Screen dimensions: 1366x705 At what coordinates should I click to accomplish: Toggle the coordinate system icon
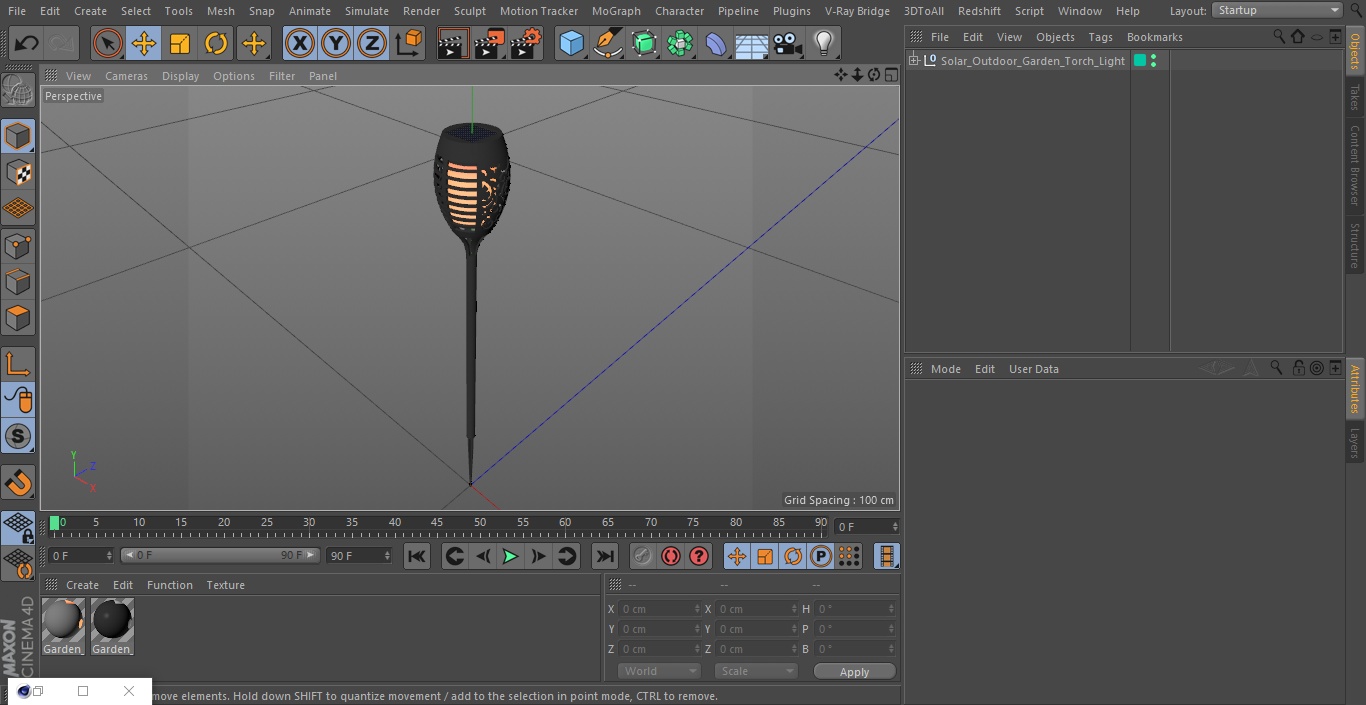pos(409,43)
